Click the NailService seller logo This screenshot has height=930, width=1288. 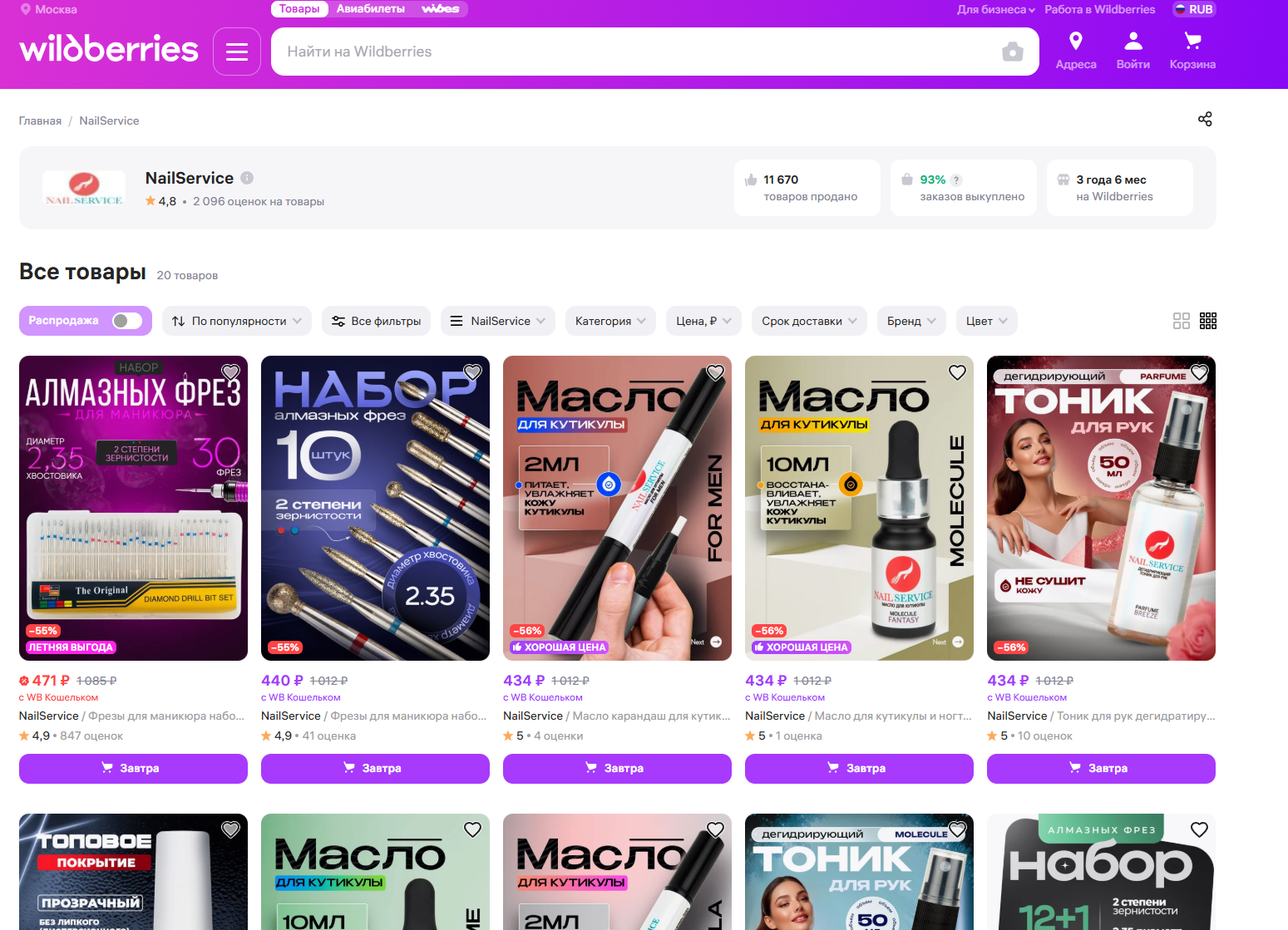coord(84,188)
